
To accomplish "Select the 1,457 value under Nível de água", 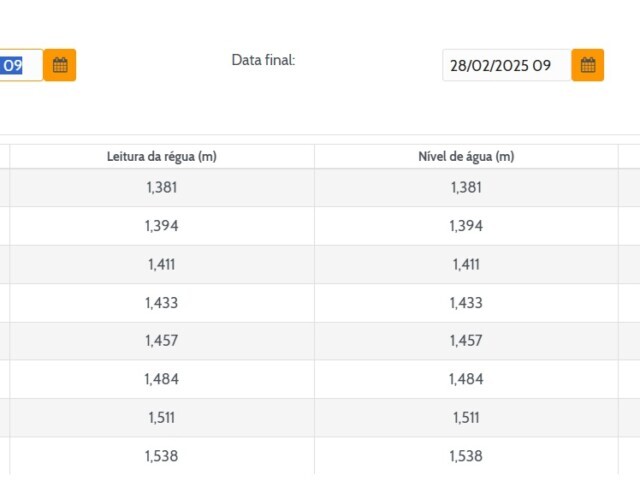I will click(x=466, y=341).
